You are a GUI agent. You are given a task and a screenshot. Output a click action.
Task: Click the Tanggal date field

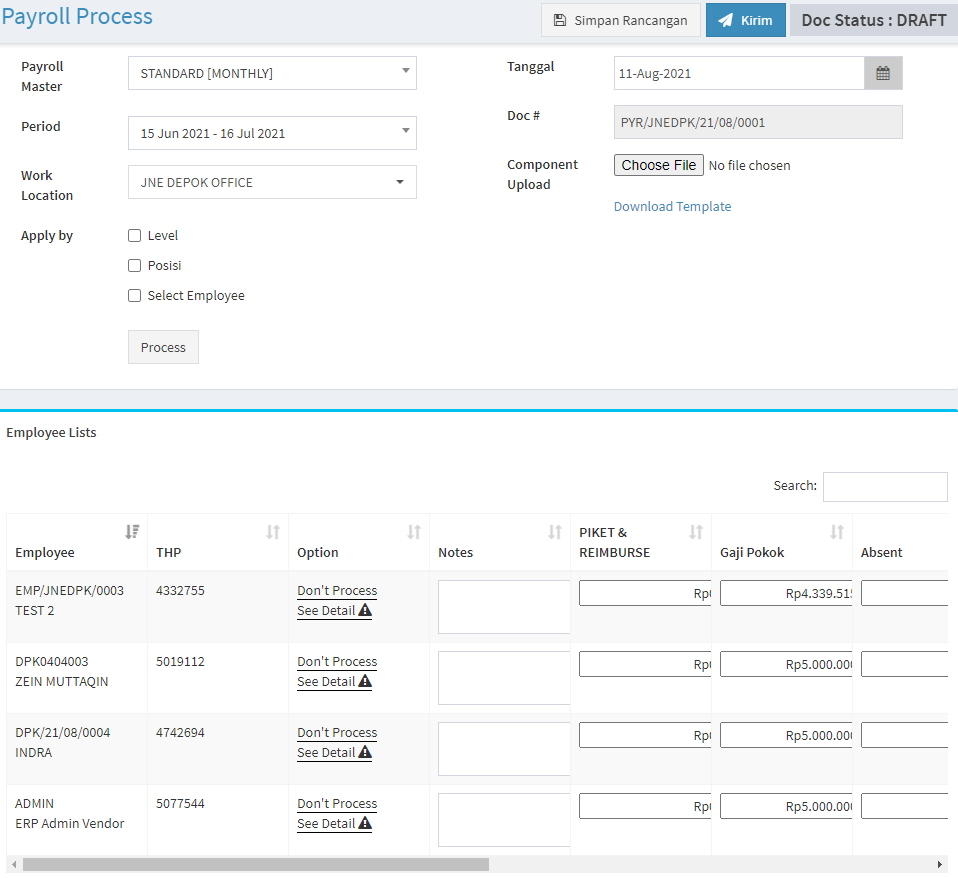(739, 73)
